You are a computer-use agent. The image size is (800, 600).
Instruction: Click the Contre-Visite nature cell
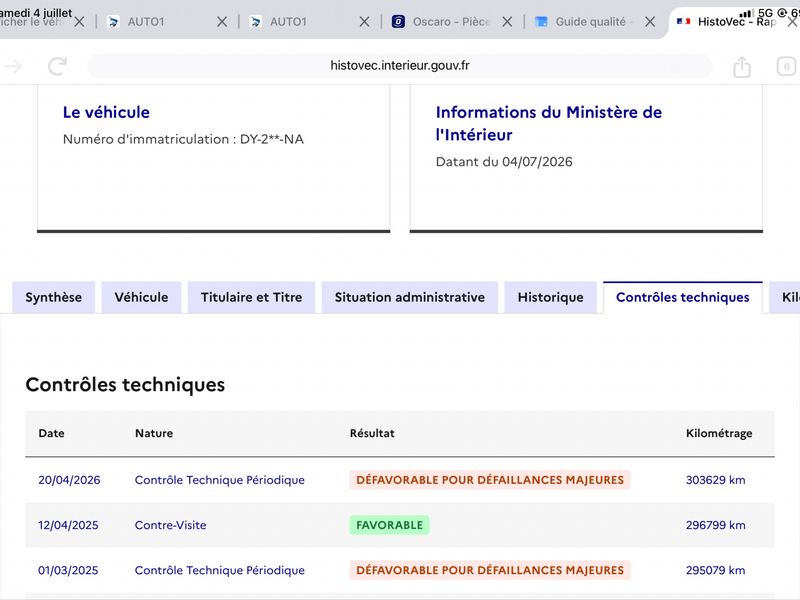click(170, 525)
